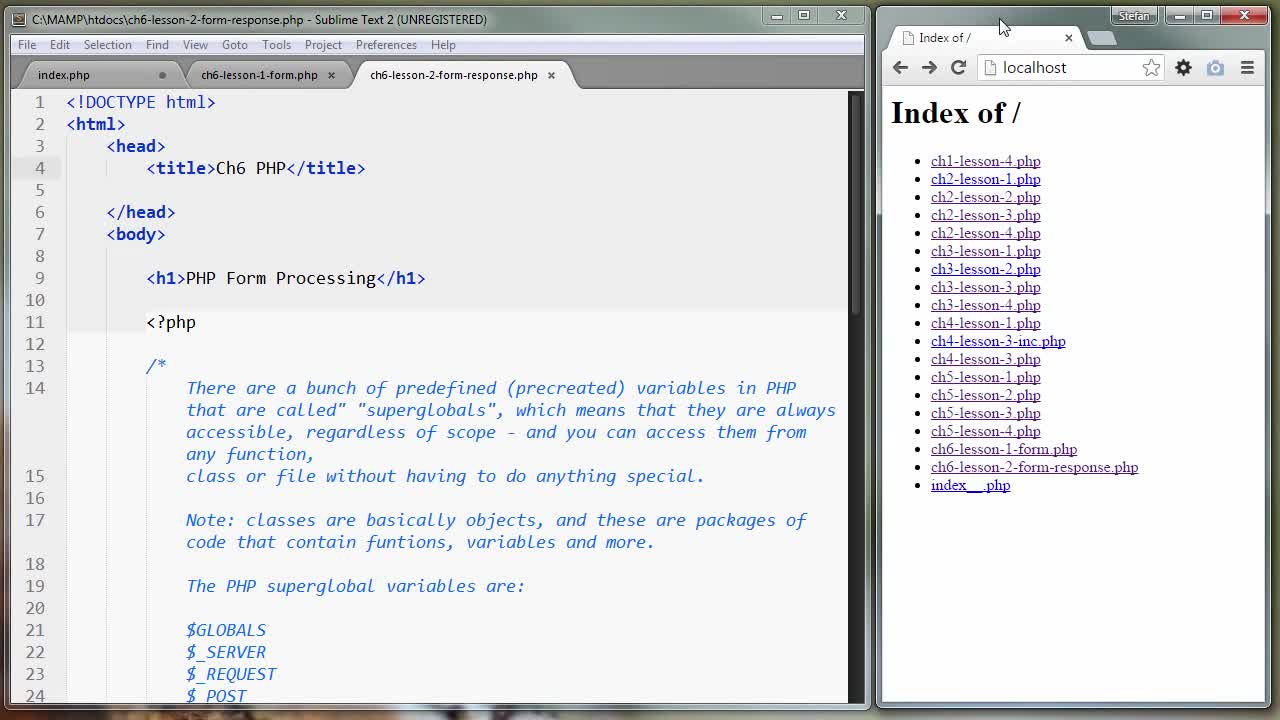Click the Stefan user badge in Chrome

[1134, 16]
